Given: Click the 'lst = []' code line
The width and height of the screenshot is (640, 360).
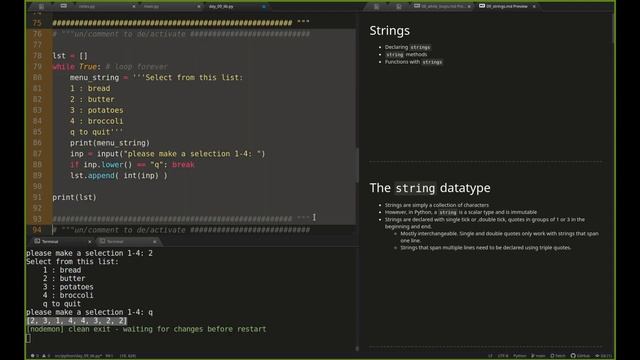Looking at the screenshot, I should (70, 56).
